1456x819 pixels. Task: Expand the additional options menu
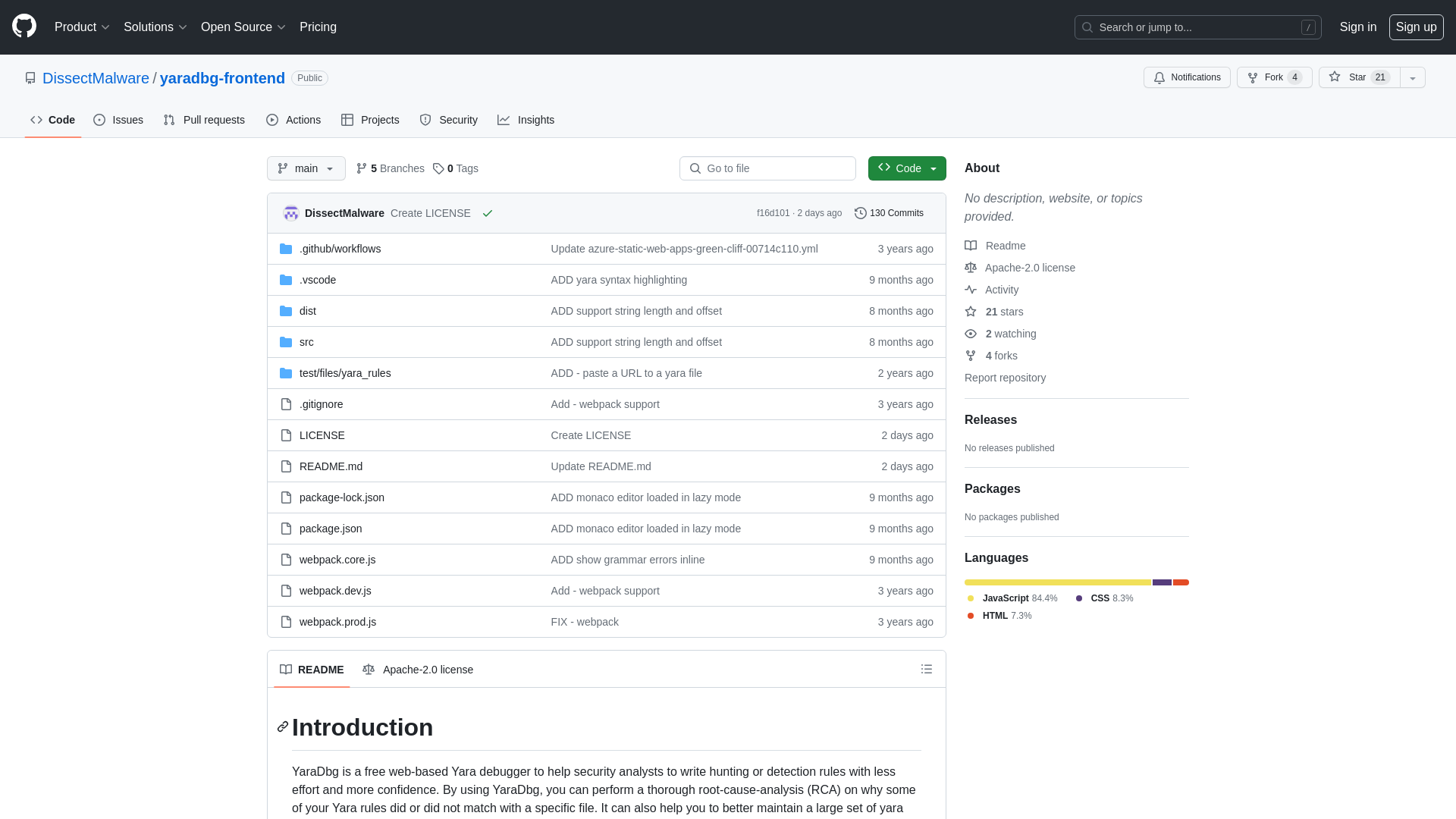(x=1413, y=77)
